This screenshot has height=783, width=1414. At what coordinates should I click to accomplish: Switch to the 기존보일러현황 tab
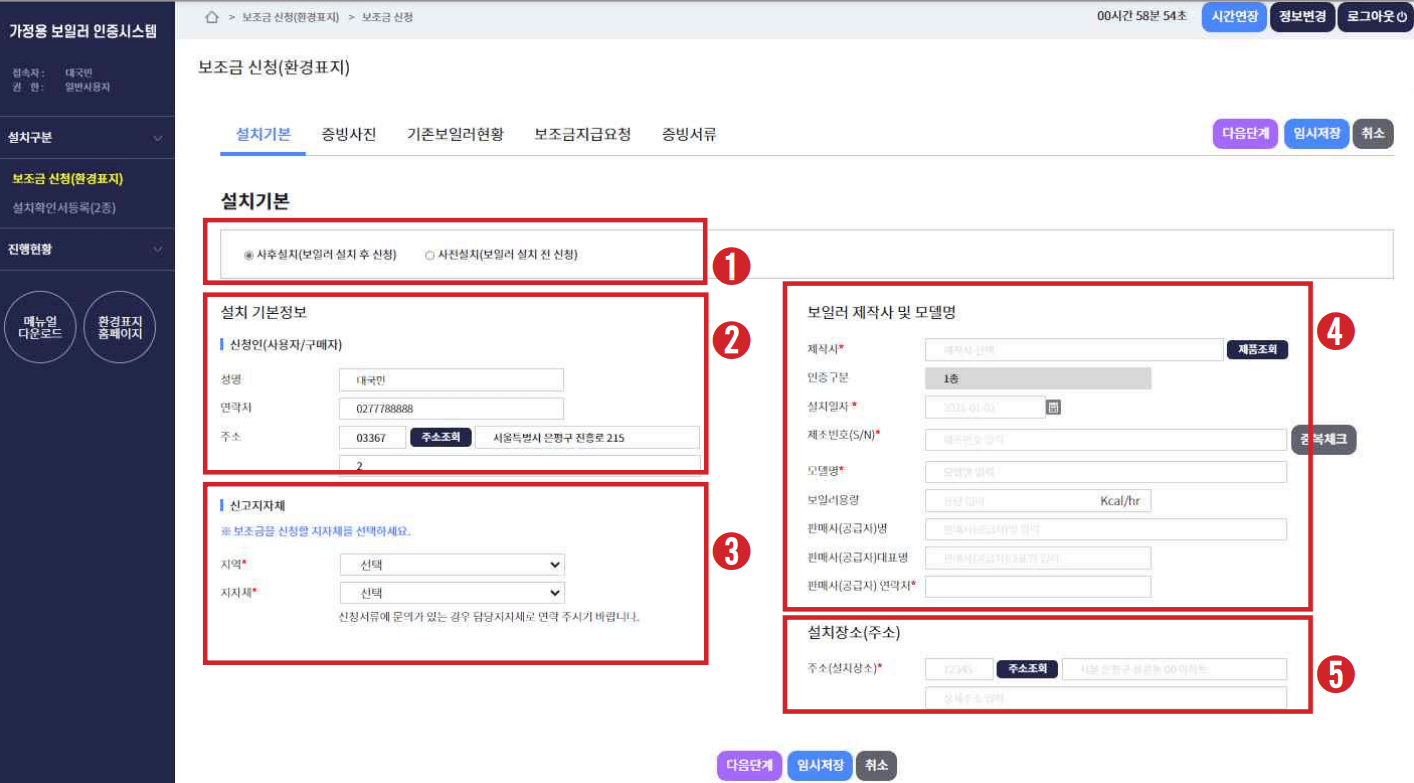[x=455, y=134]
